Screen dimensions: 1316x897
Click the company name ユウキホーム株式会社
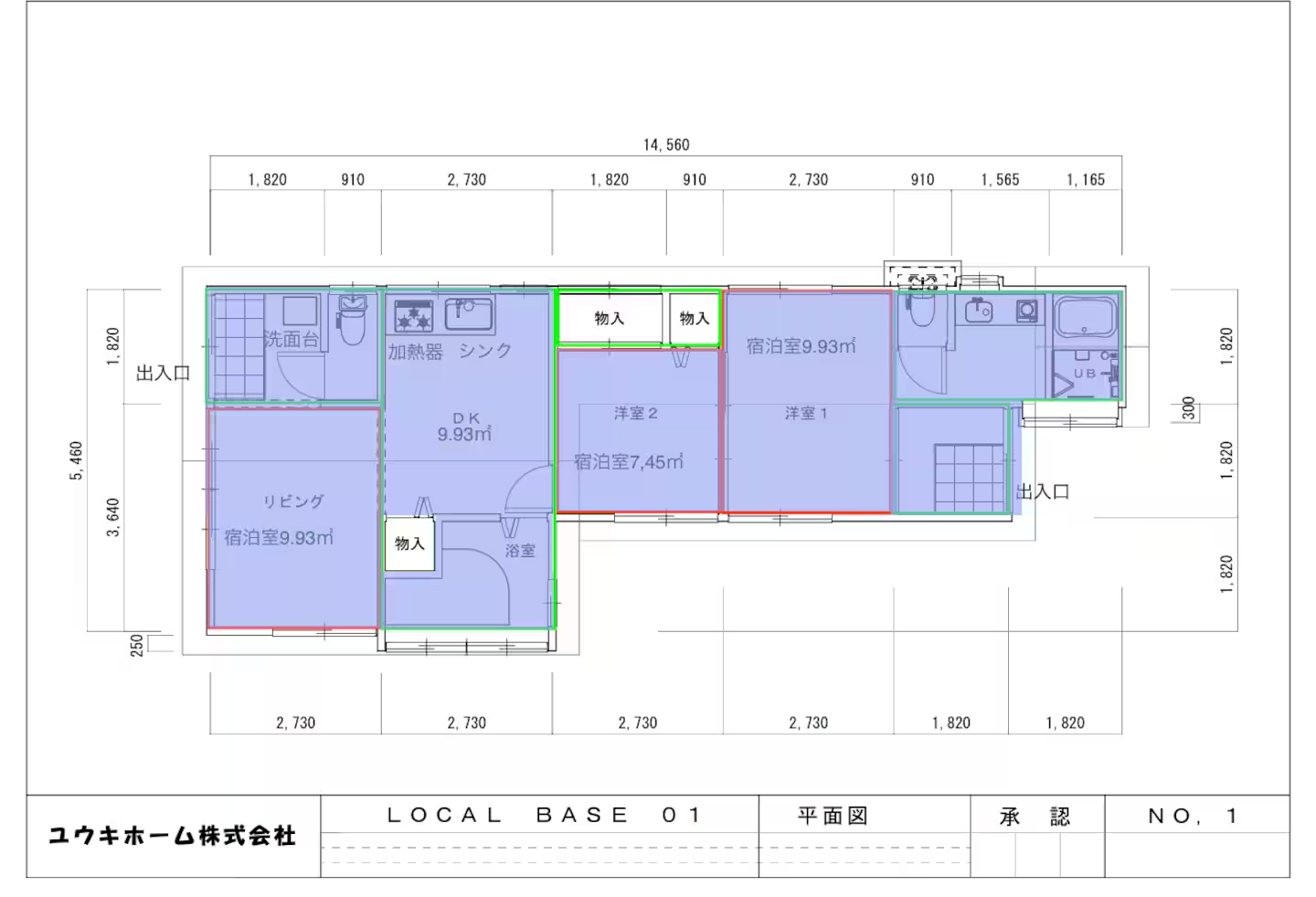pyautogui.click(x=172, y=836)
